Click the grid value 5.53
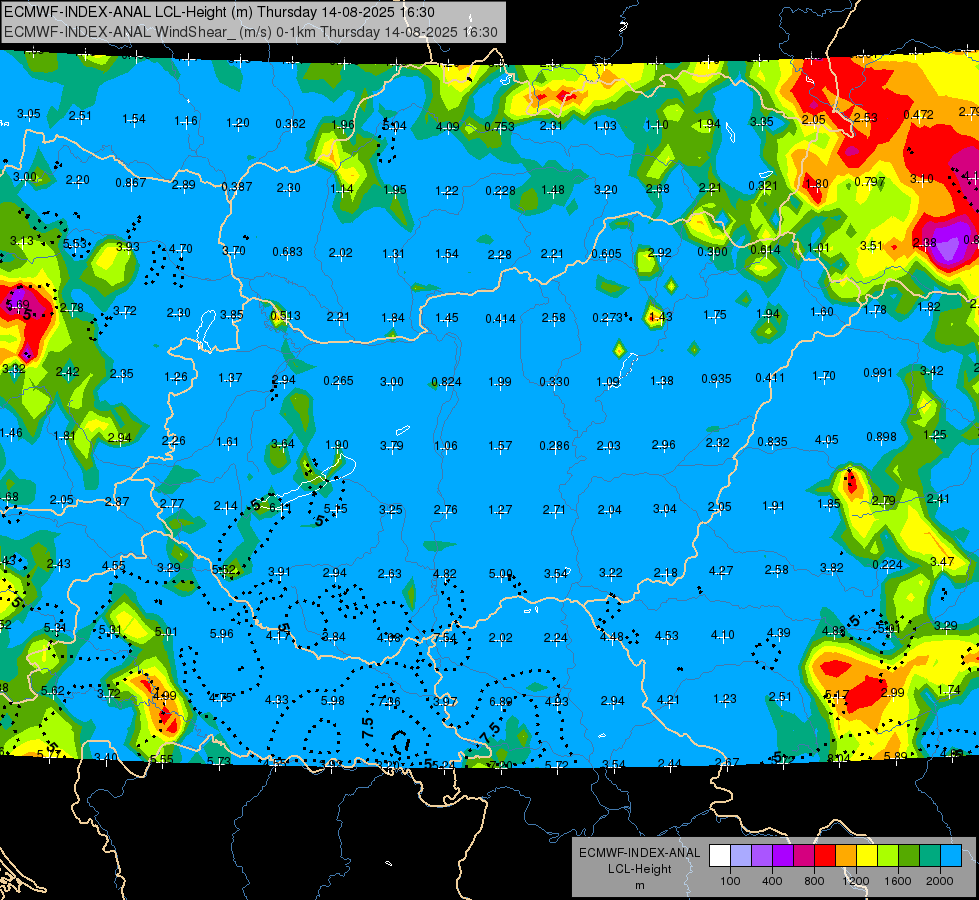This screenshot has width=979, height=900. [x=75, y=243]
